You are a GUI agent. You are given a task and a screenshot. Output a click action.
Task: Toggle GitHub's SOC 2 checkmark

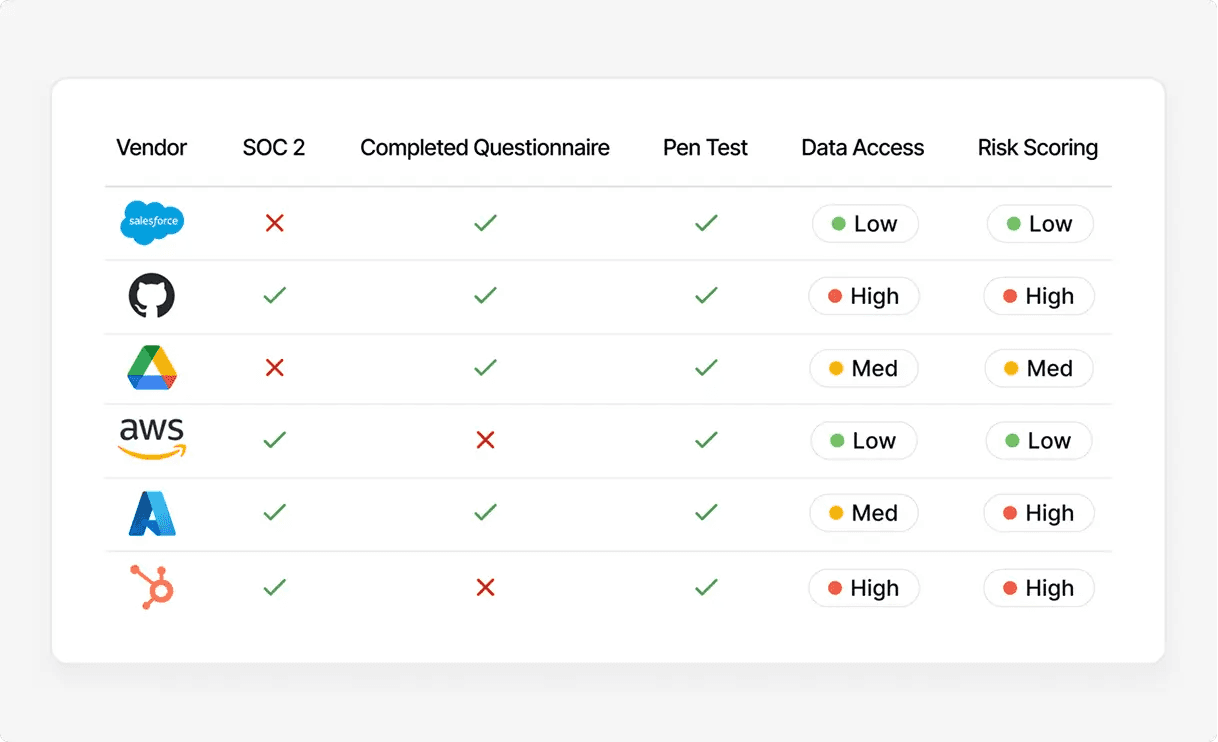[x=274, y=296]
